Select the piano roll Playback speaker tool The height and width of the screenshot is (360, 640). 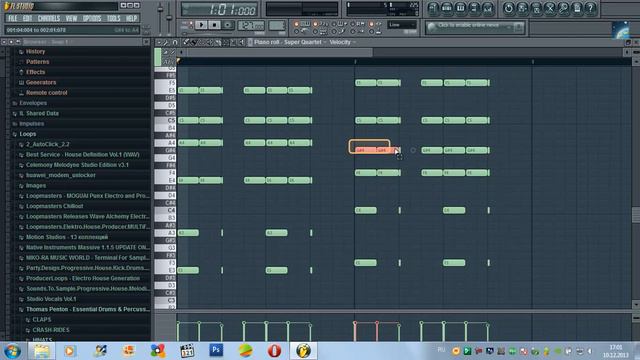242,42
